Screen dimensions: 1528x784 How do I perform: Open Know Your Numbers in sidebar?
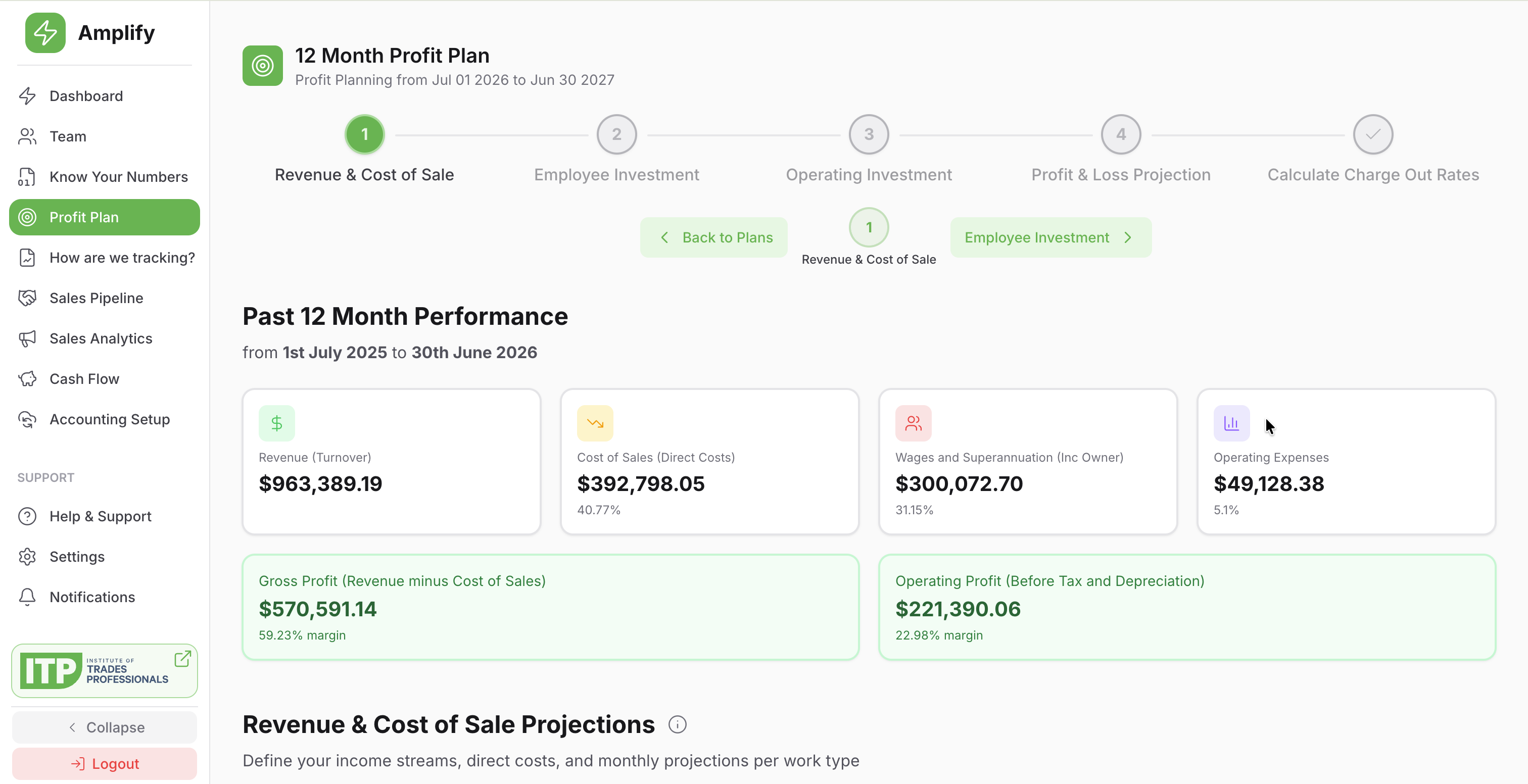tap(105, 177)
